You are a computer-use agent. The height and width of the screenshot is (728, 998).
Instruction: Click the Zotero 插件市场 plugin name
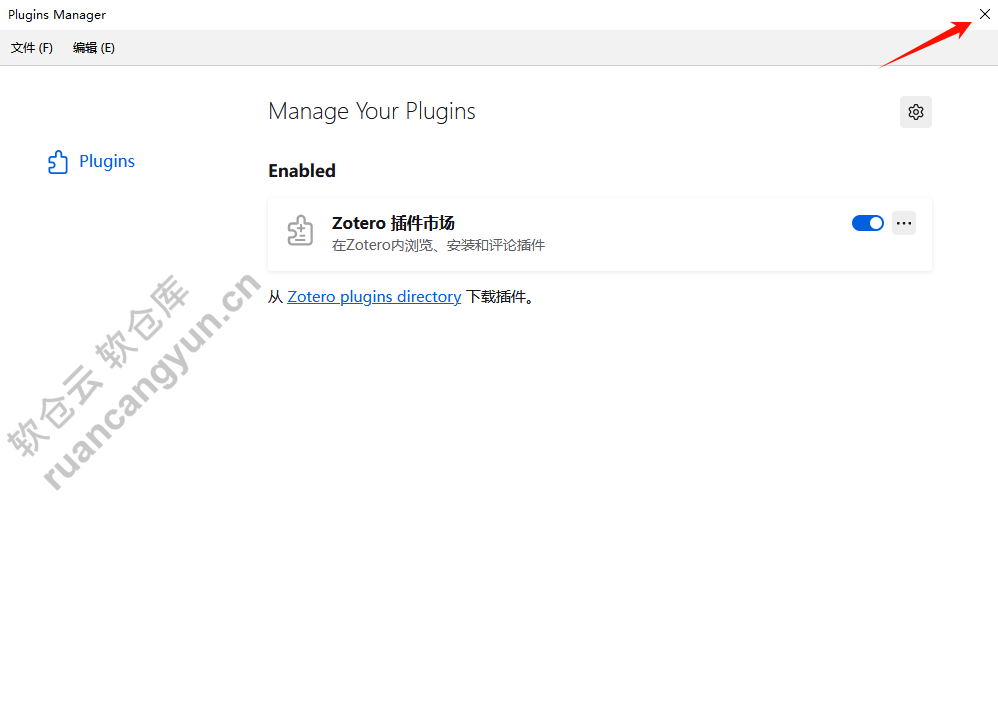pos(393,223)
